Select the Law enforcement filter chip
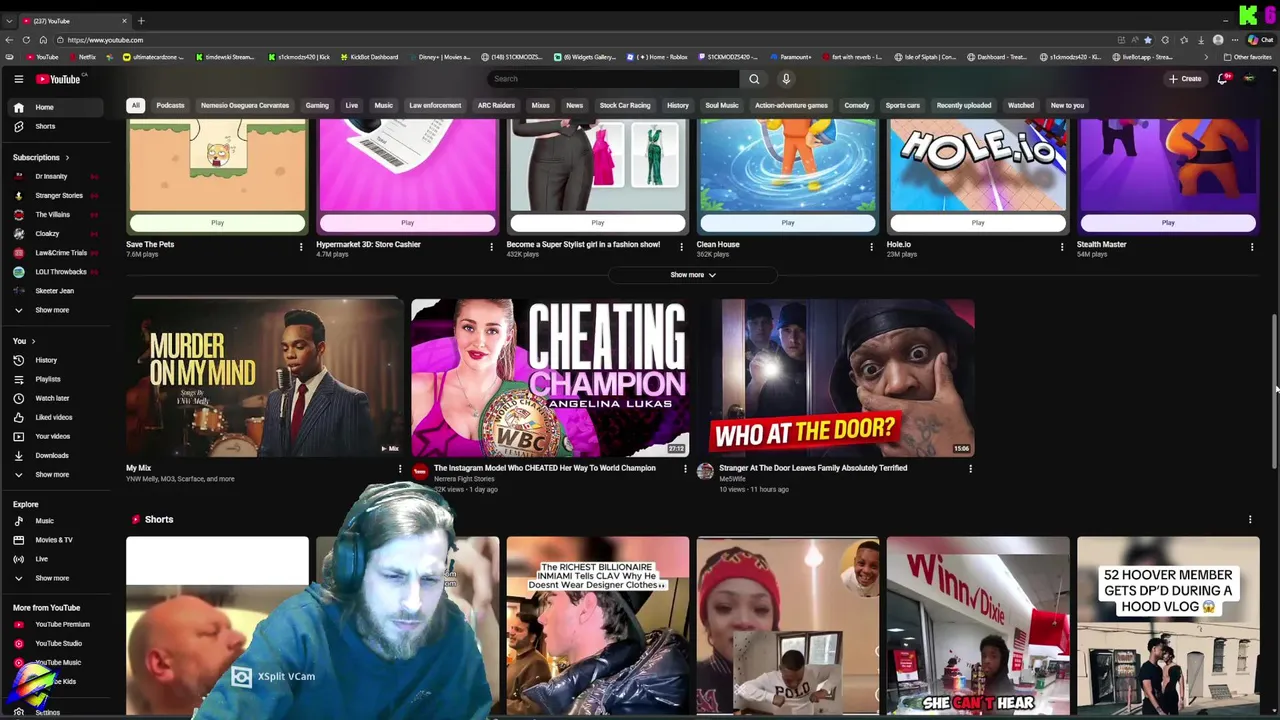1280x720 pixels. 435,105
